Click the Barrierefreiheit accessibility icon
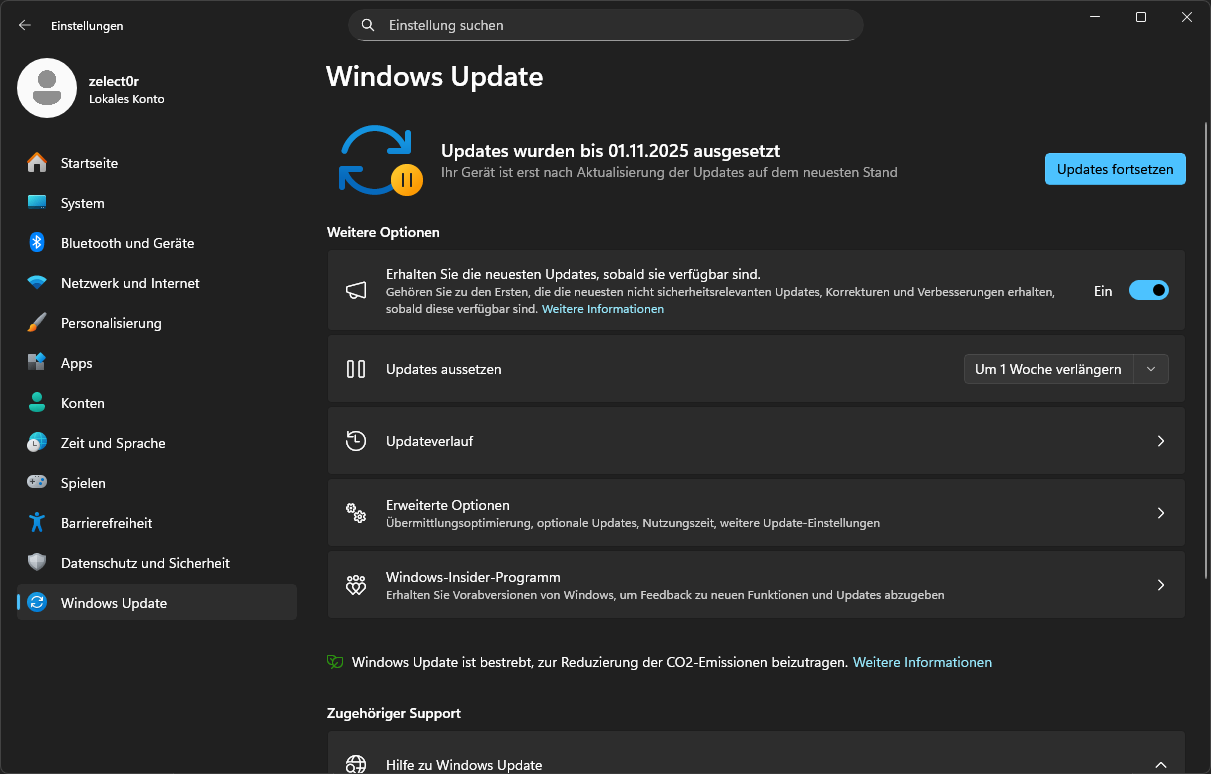 (37, 523)
